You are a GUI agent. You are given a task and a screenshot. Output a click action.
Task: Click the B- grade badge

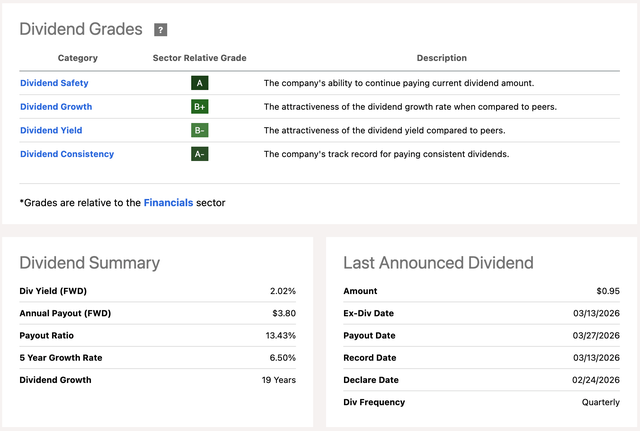click(200, 130)
